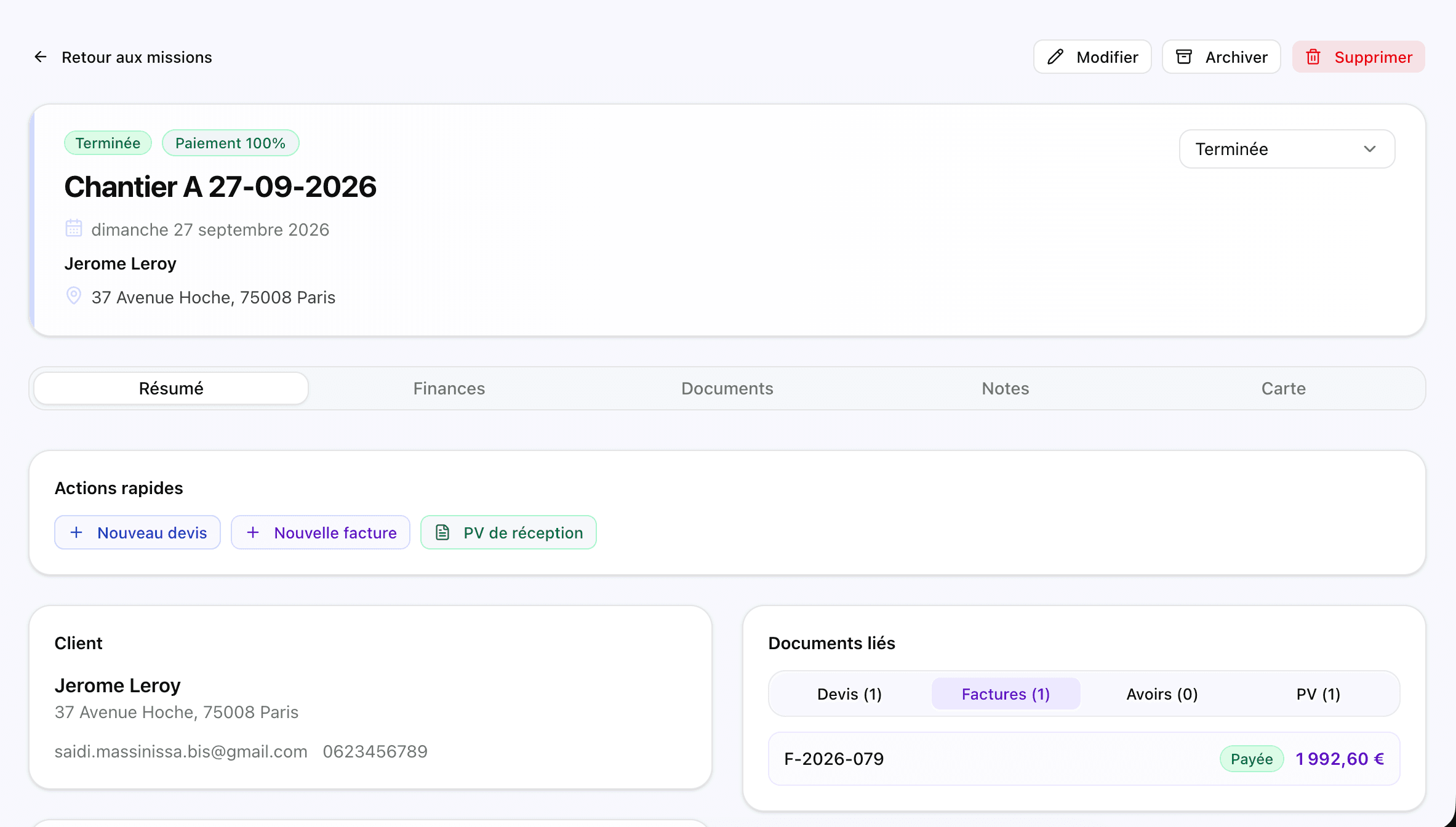Switch to the Notes tab

pos(1006,388)
